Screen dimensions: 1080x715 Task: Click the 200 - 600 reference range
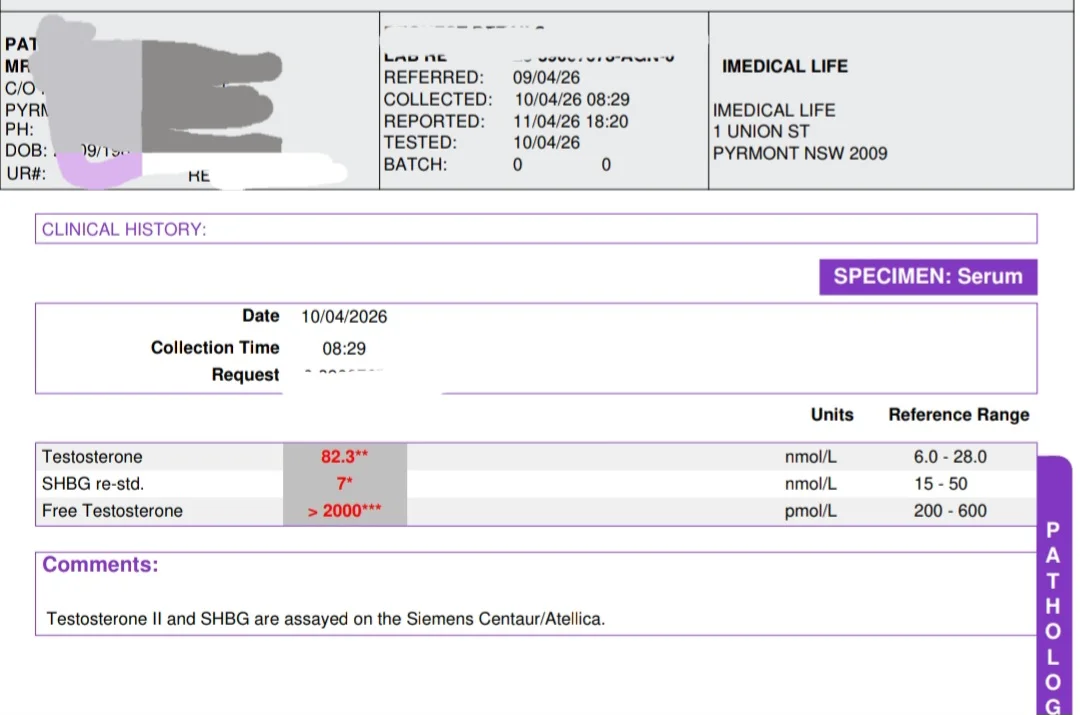pyautogui.click(x=949, y=511)
